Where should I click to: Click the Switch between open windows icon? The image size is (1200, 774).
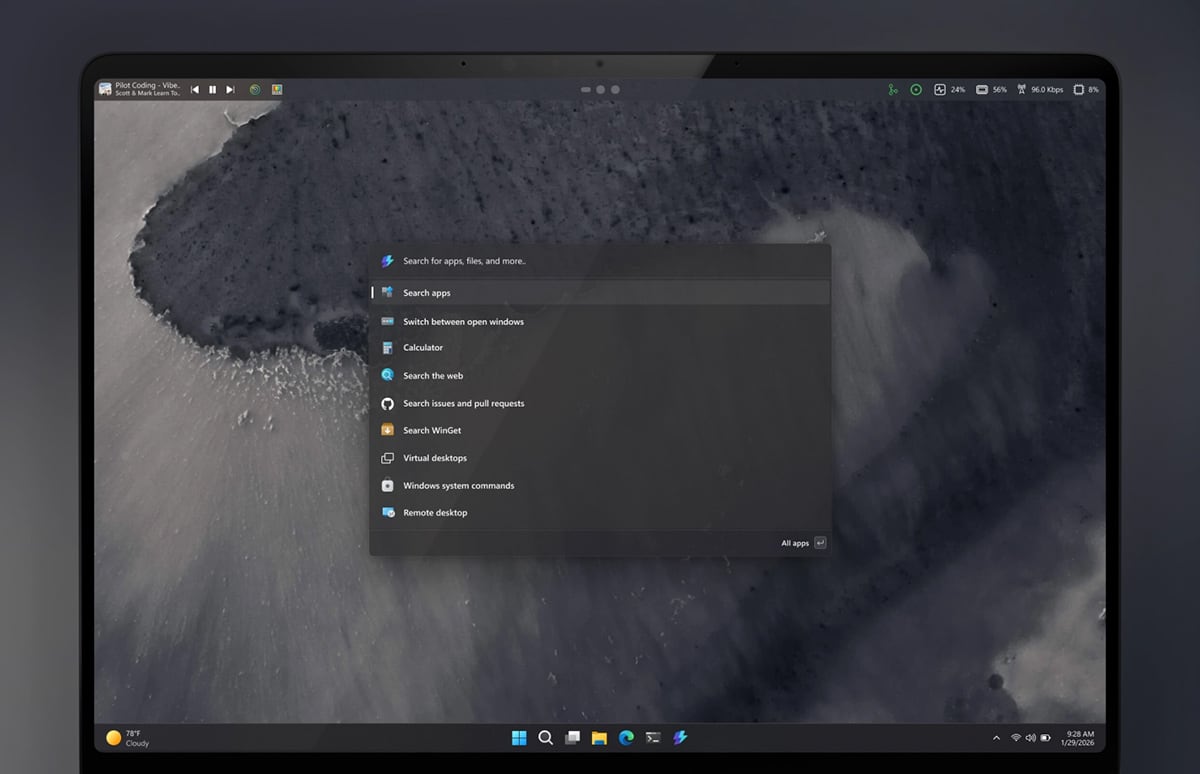(387, 321)
